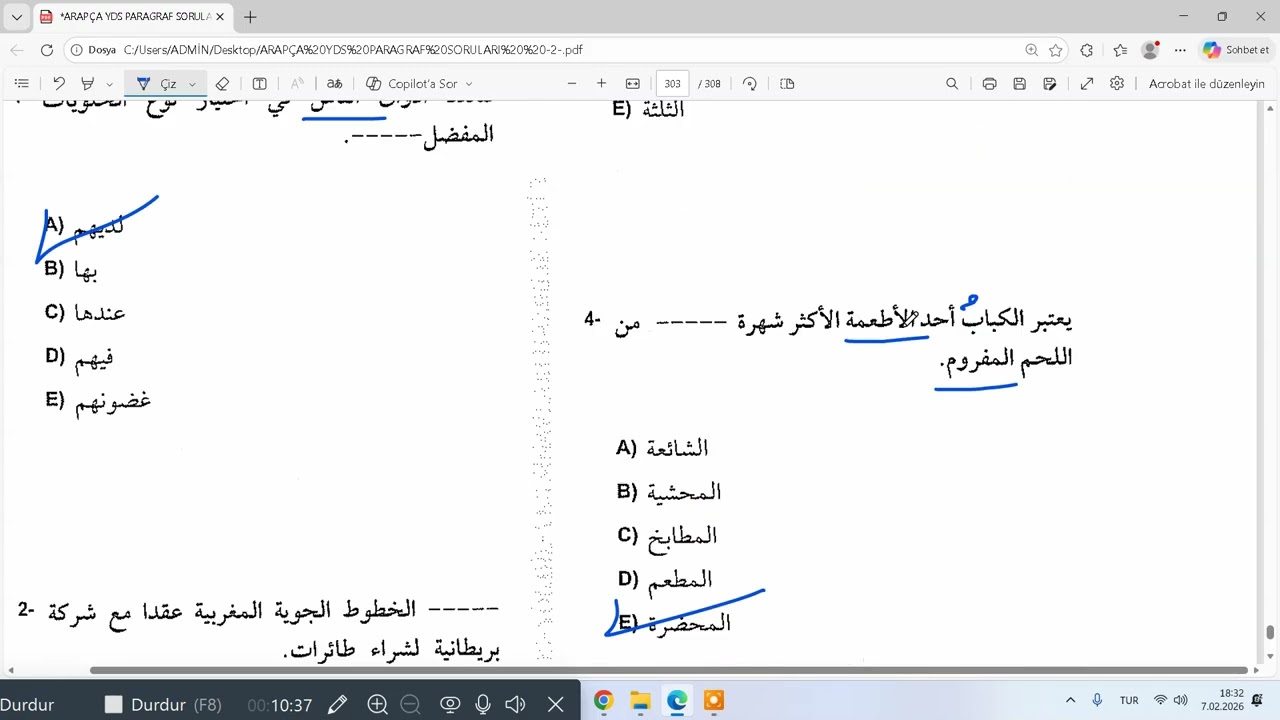Show hidden system tray icons
This screenshot has width=1280, height=720.
coord(1070,701)
